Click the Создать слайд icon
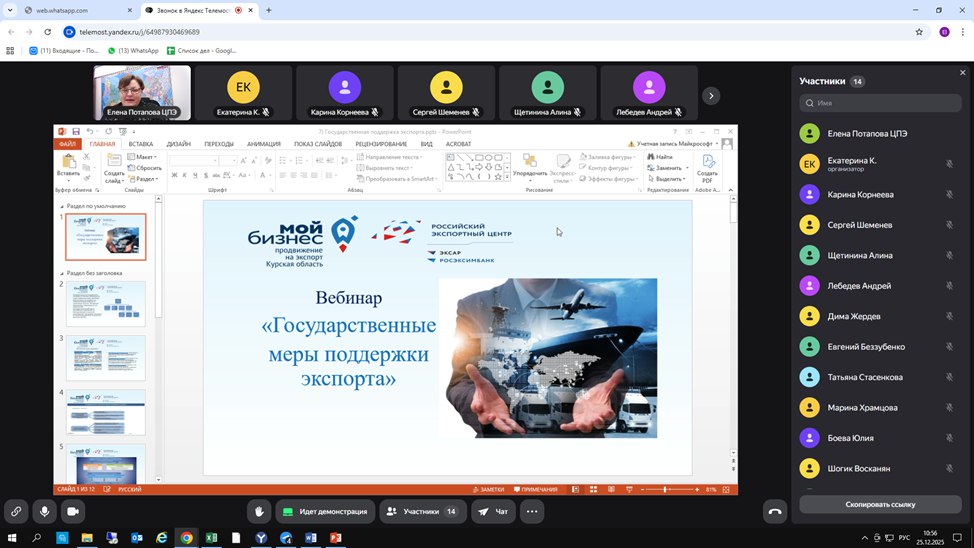974x548 pixels. click(114, 160)
